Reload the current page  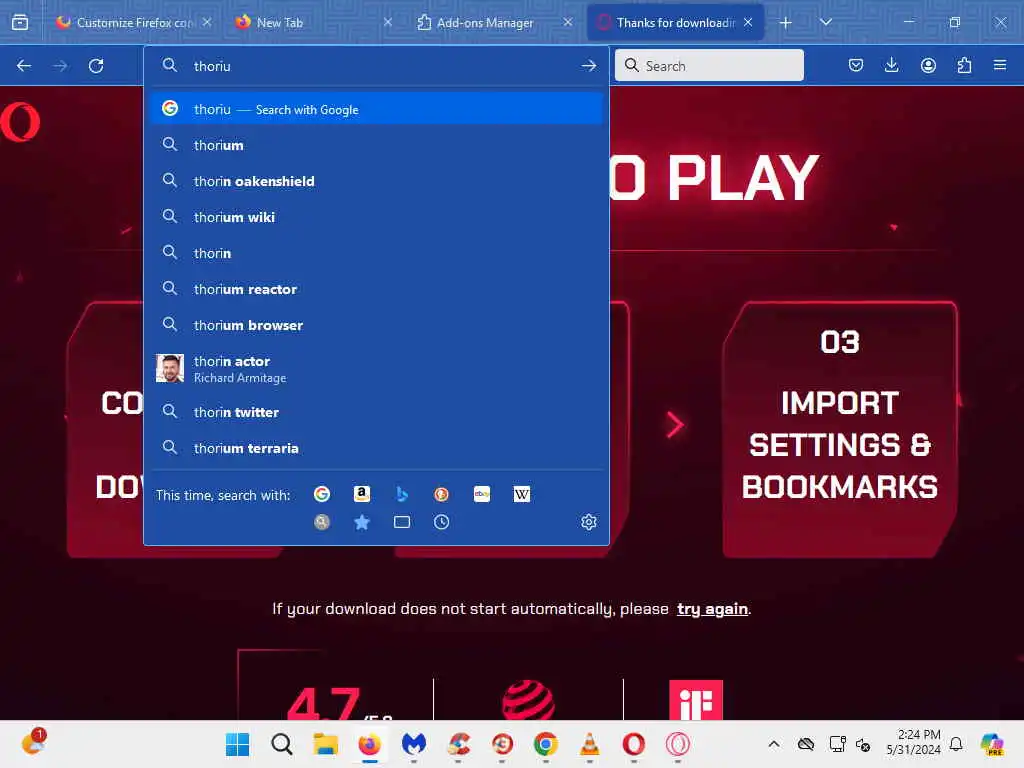(x=96, y=66)
